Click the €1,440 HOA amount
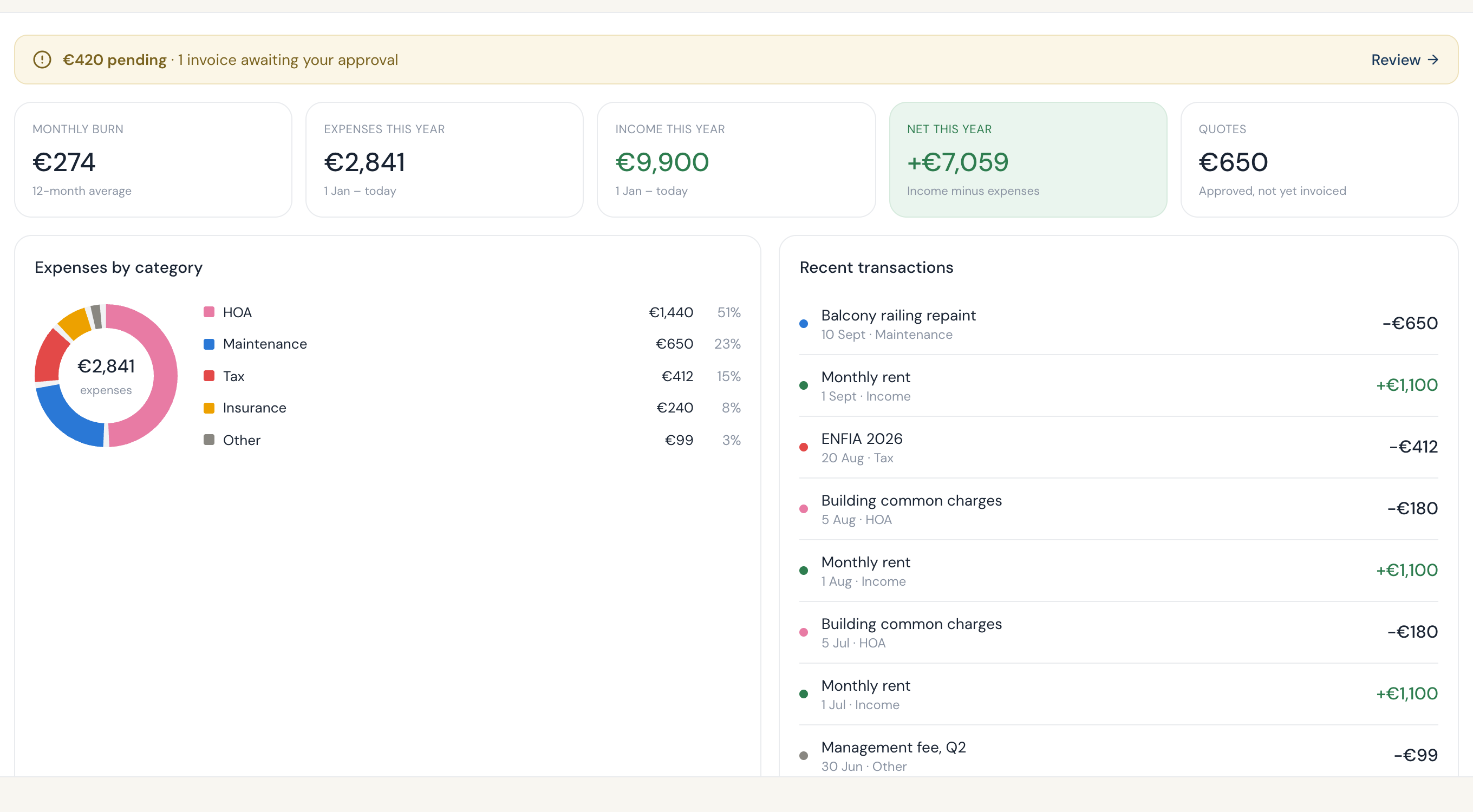The height and width of the screenshot is (812, 1473). coord(671,312)
